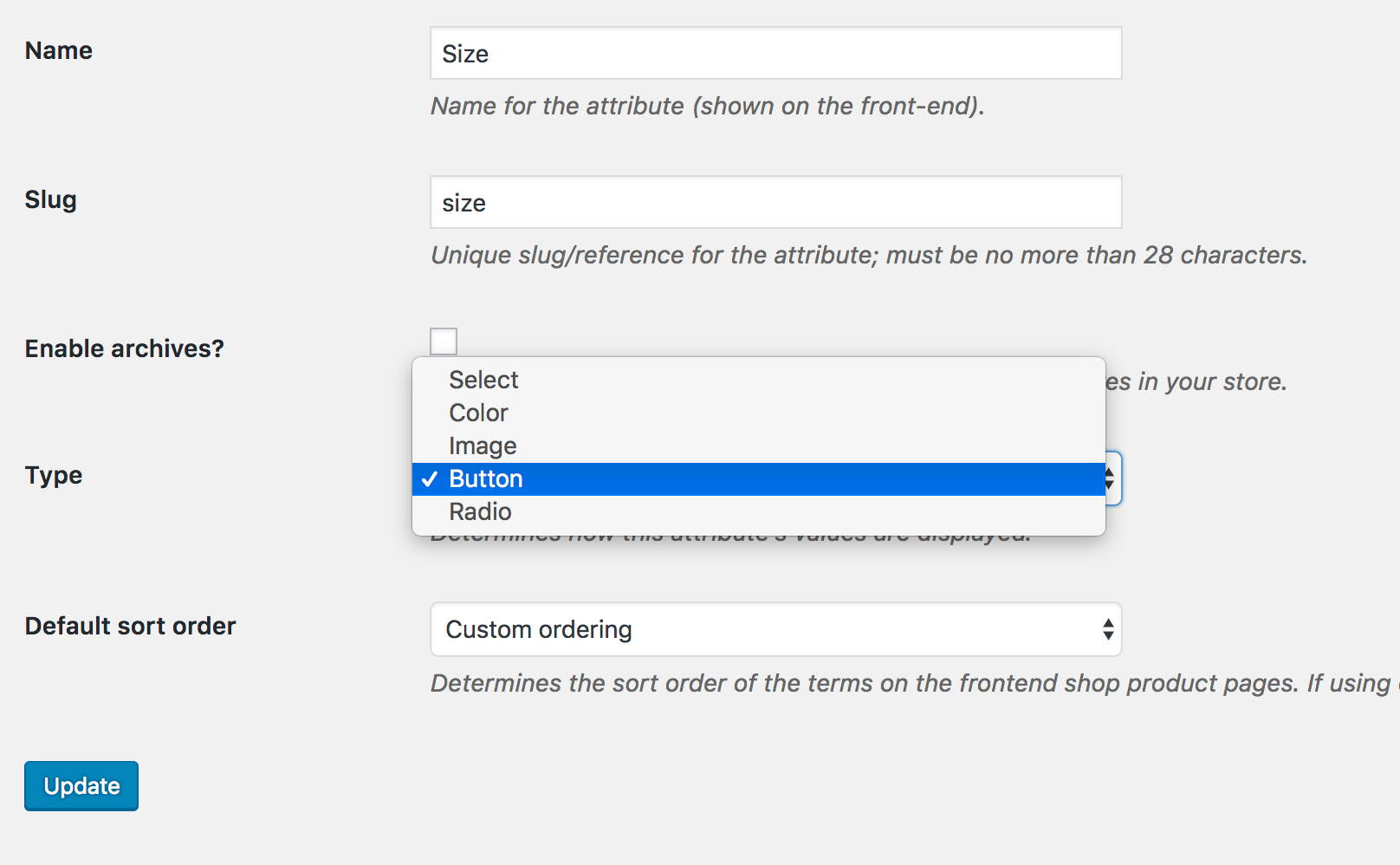Choose Color in the open Type list
1400x865 pixels.
(478, 413)
